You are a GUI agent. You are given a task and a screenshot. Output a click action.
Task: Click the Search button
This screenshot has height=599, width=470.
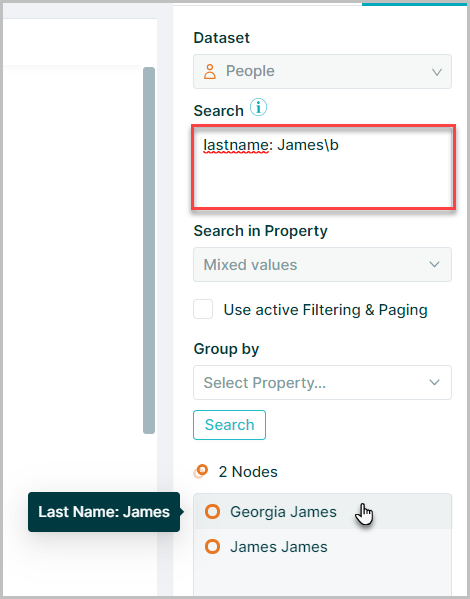click(229, 425)
